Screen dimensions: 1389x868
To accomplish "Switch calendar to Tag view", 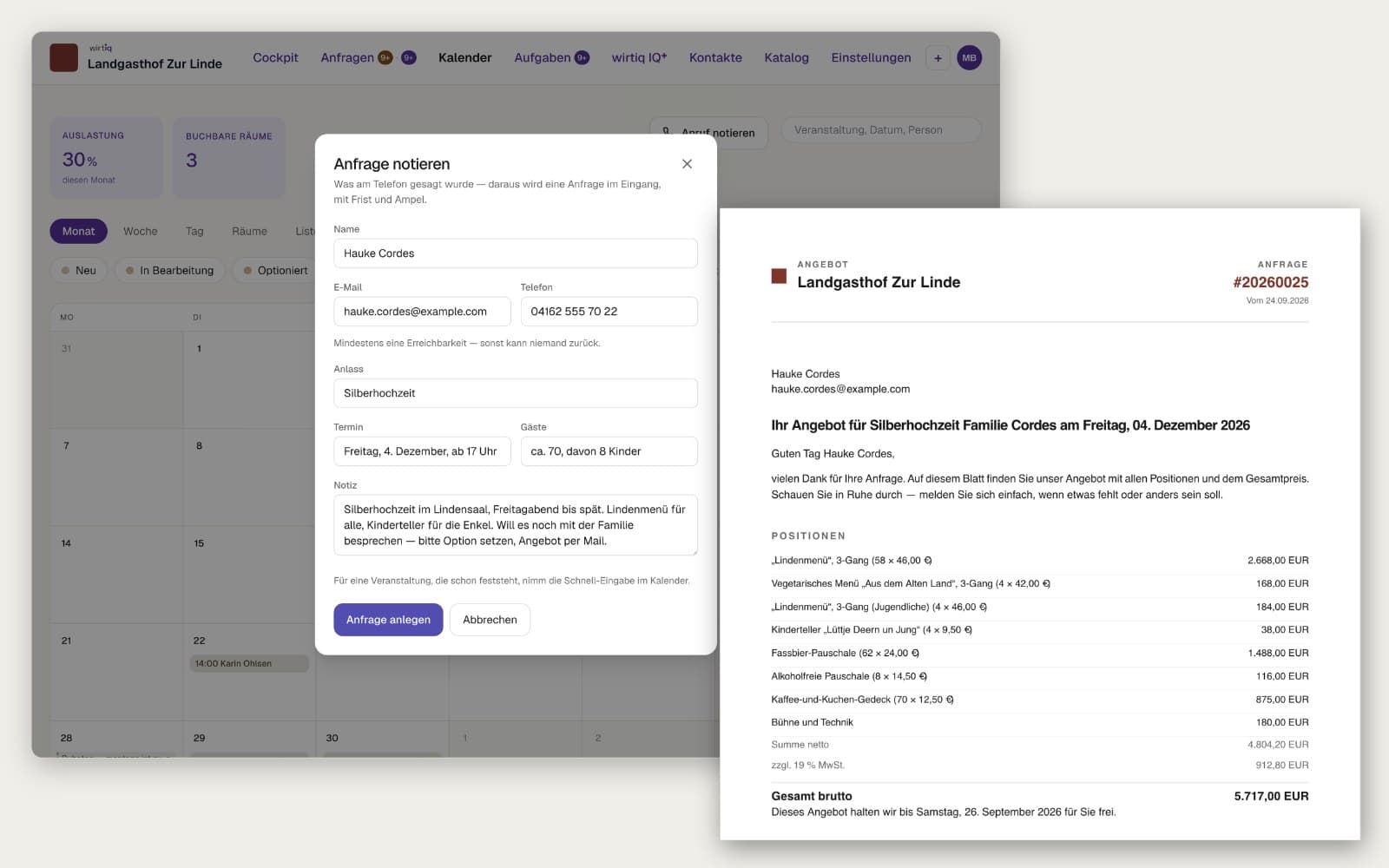I will pyautogui.click(x=194, y=231).
